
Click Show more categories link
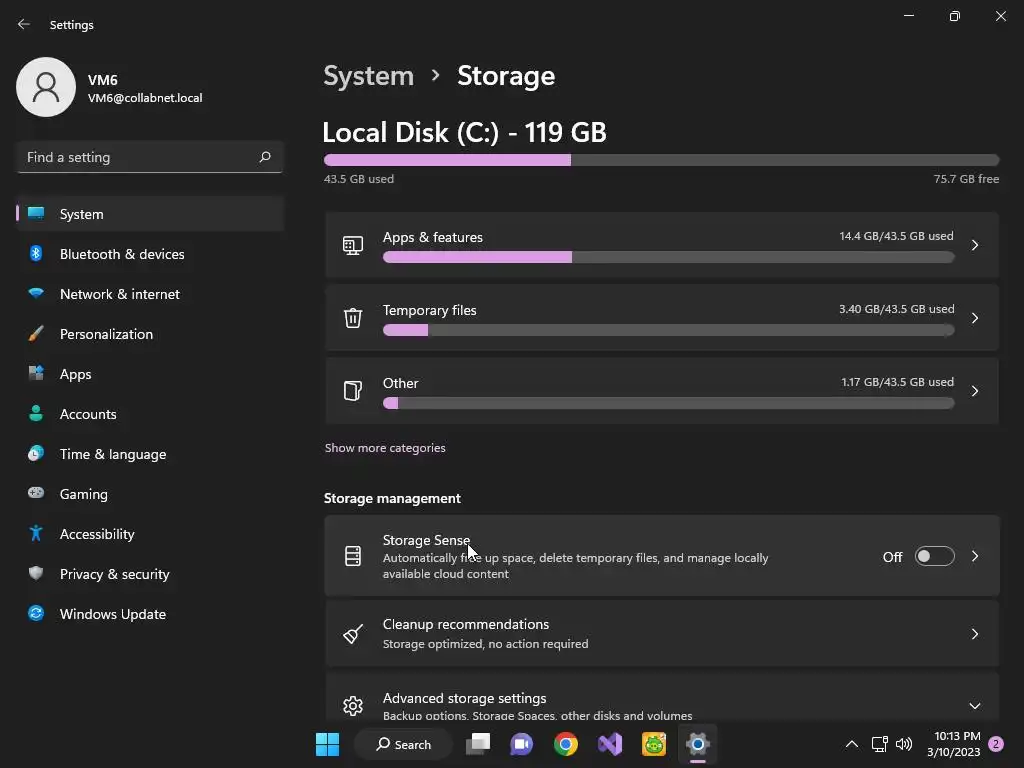[385, 448]
